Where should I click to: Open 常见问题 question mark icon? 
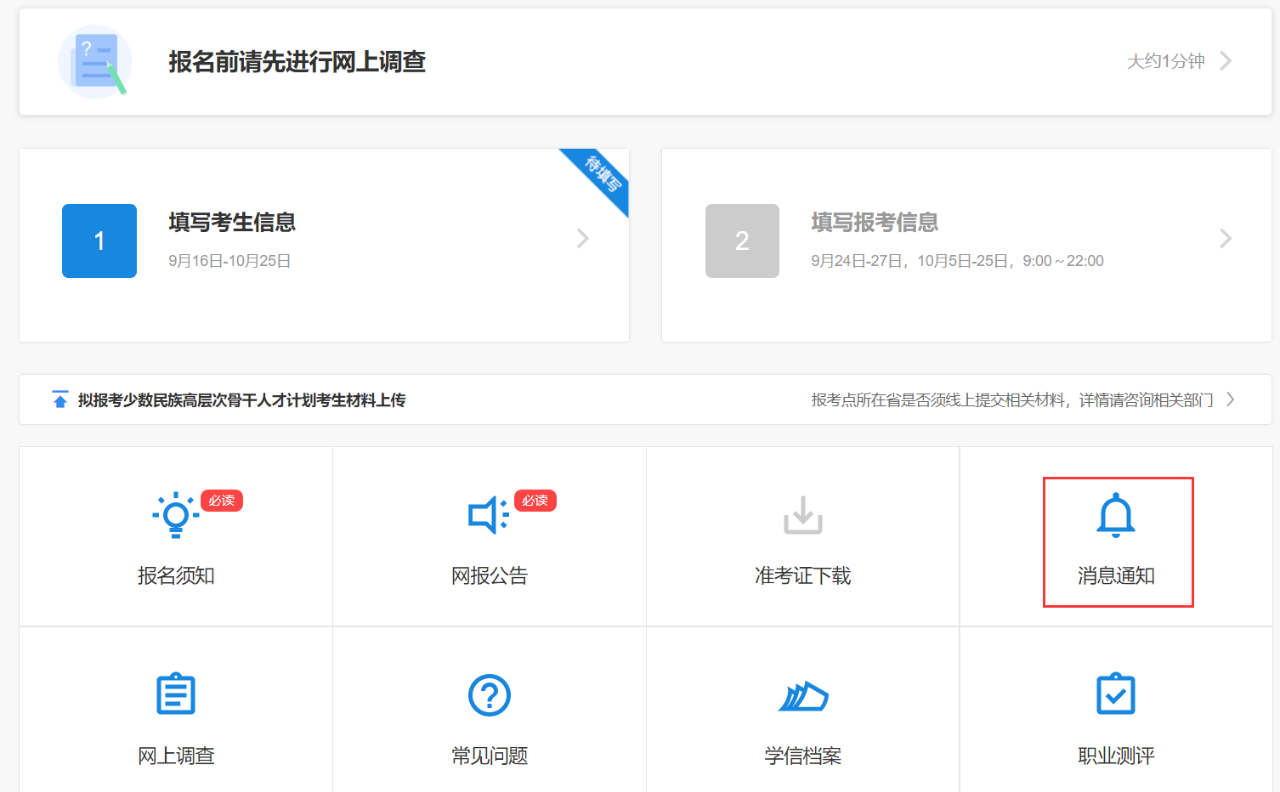coord(489,694)
